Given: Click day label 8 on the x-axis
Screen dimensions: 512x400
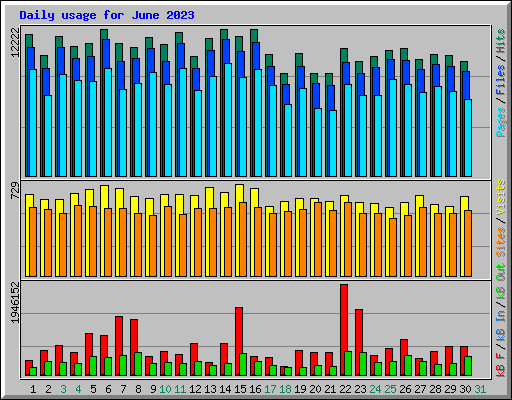Looking at the screenshot, I should pyautogui.click(x=138, y=389).
